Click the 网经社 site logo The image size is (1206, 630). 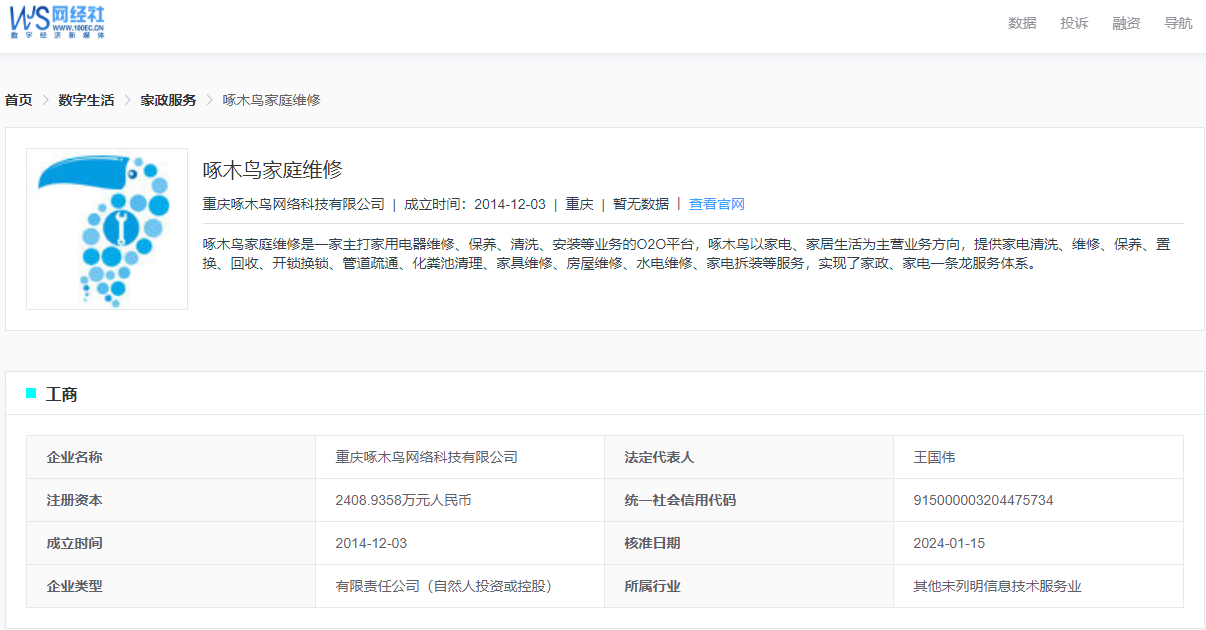(57, 22)
